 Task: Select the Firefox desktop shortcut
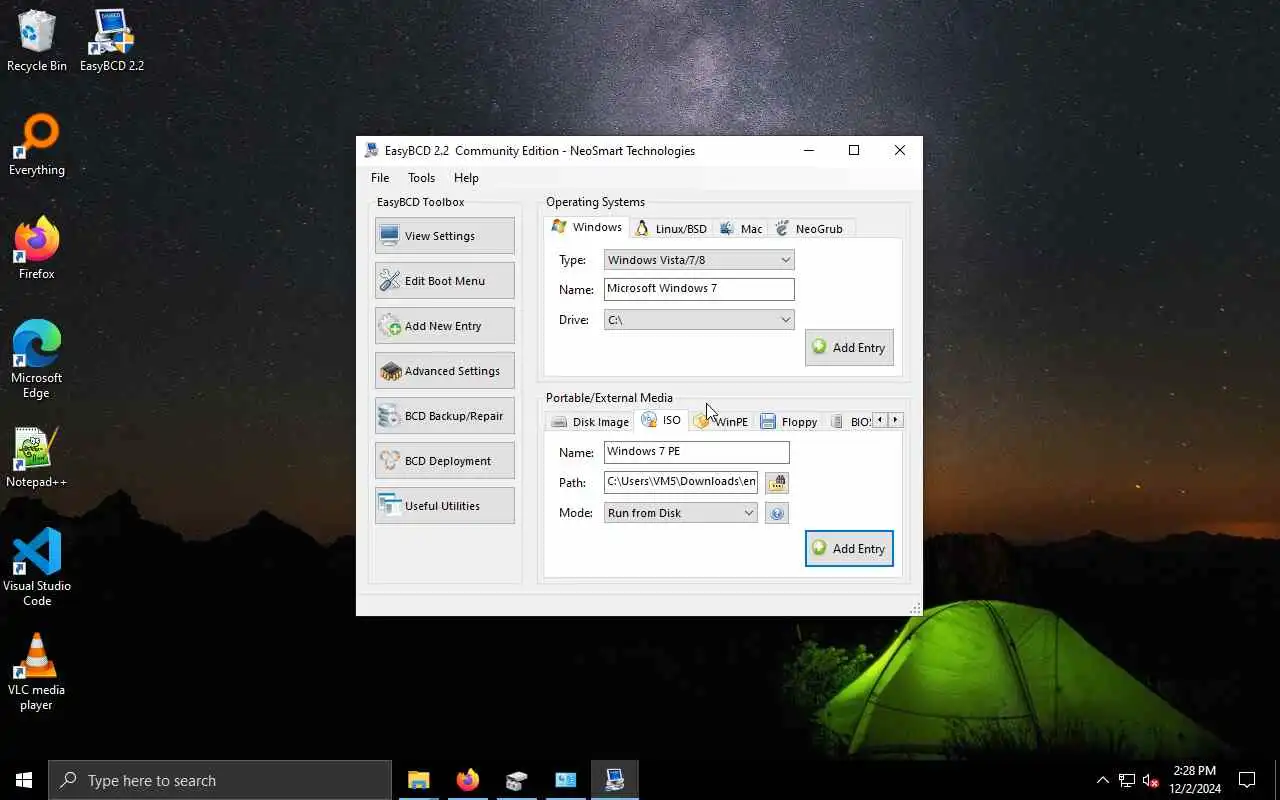37,250
